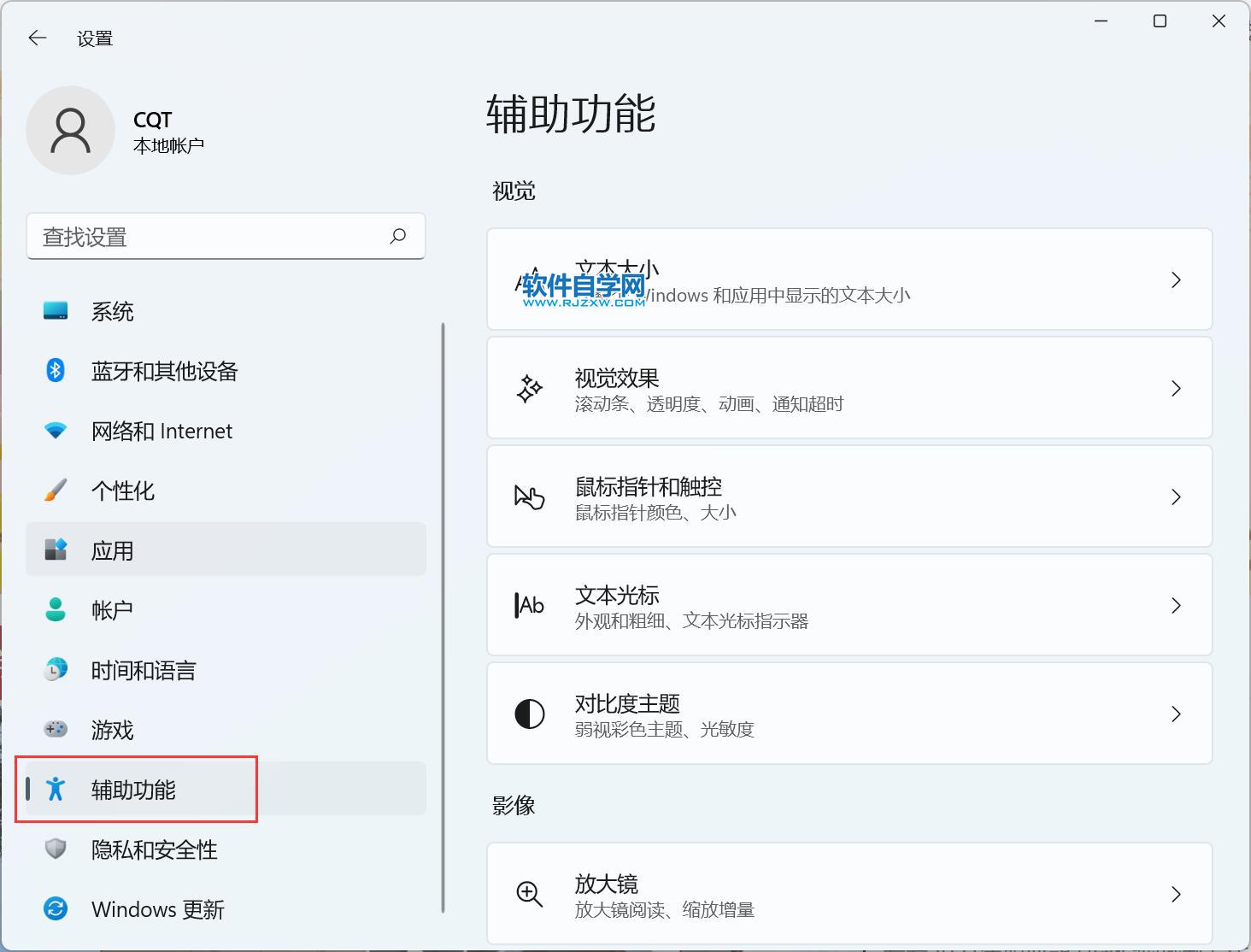The height and width of the screenshot is (952, 1251).
Task: Open 系统 settings category
Action: click(113, 311)
